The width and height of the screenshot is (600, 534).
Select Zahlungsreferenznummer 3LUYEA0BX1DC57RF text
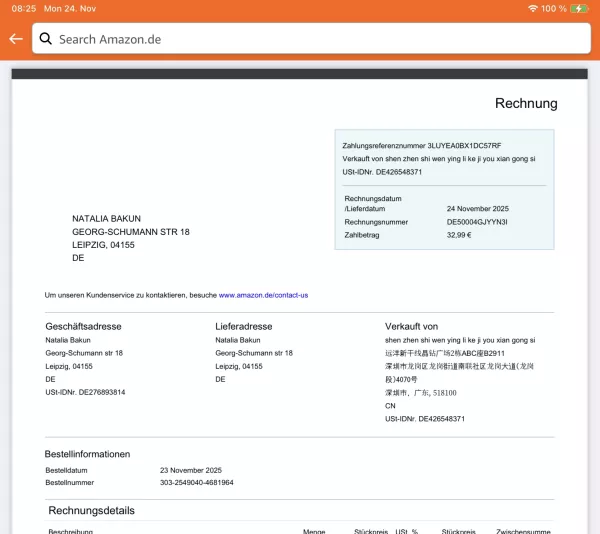click(x=422, y=145)
